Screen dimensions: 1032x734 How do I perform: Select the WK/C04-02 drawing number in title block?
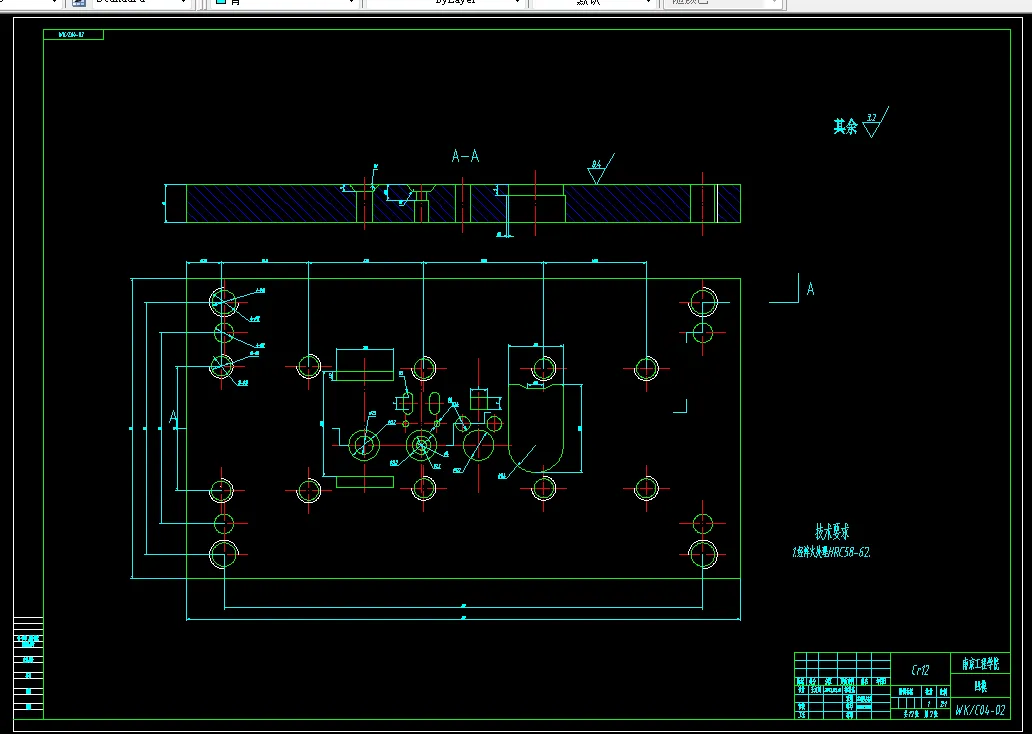tap(980, 710)
